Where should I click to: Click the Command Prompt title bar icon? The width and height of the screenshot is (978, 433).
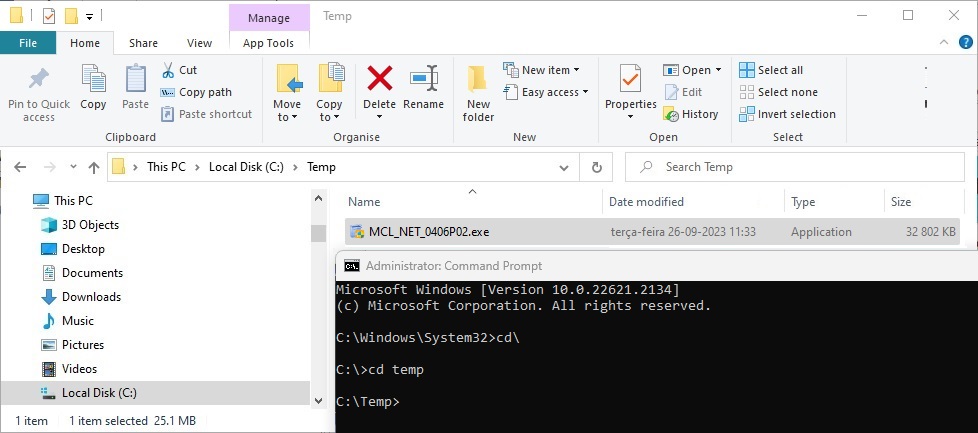coord(352,266)
